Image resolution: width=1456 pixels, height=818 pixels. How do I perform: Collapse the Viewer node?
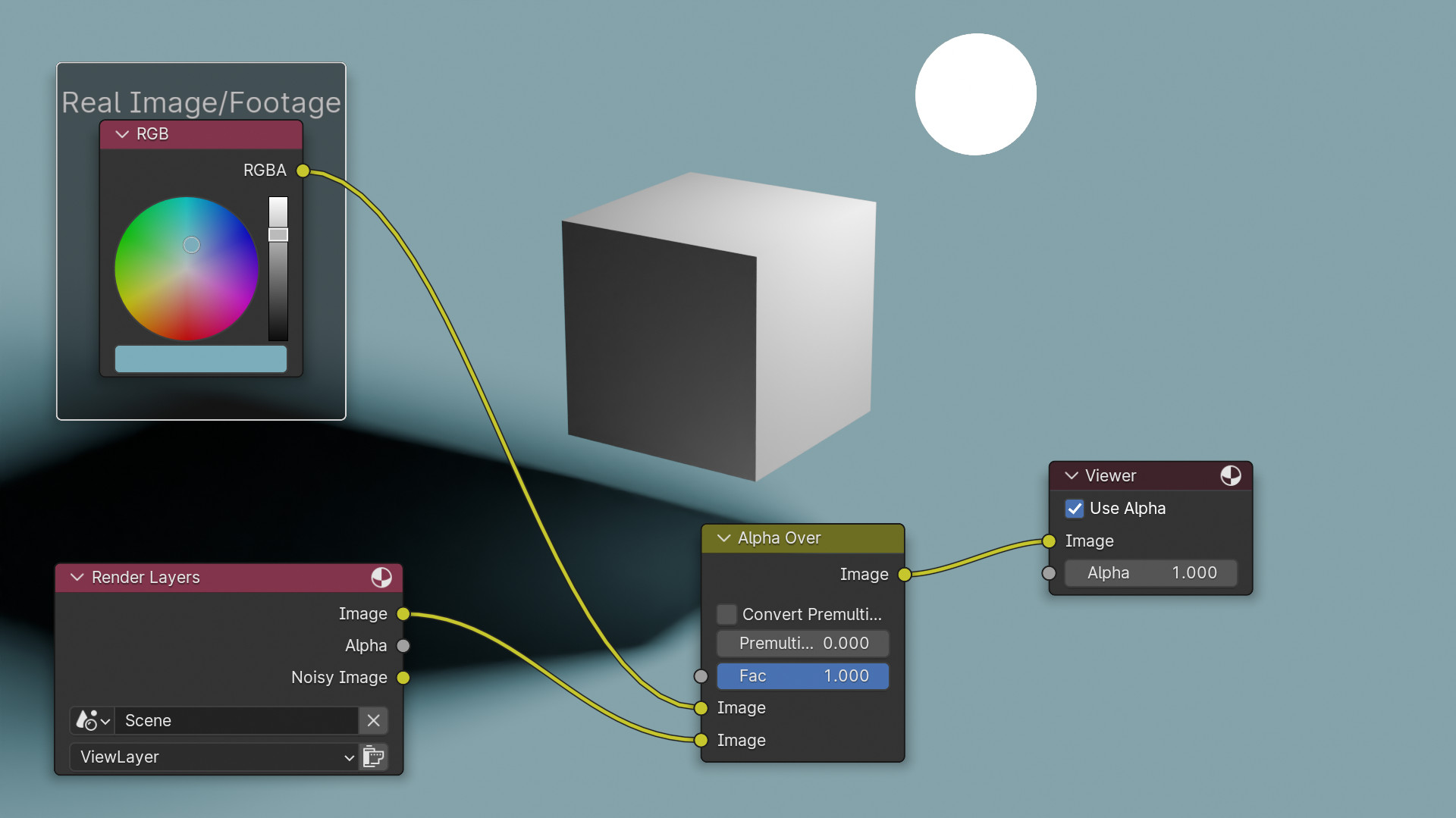1071,476
